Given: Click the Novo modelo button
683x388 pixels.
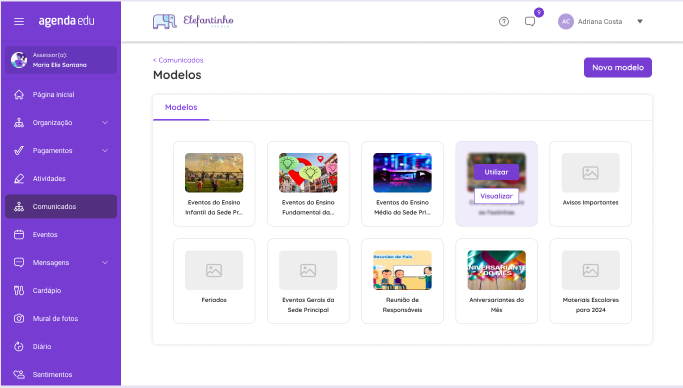Looking at the screenshot, I should click(618, 67).
